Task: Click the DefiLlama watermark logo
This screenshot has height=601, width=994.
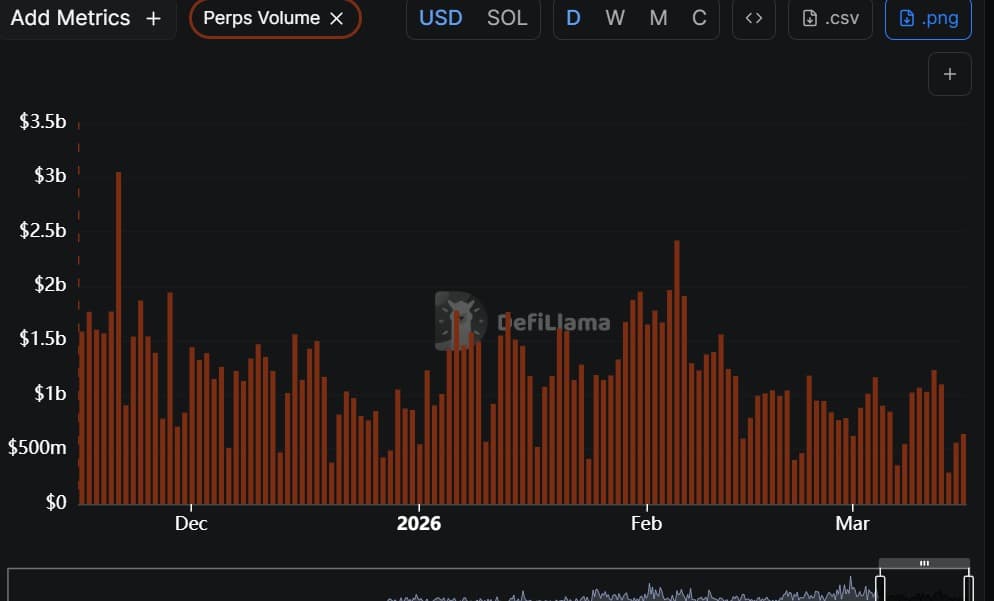Action: coord(459,320)
